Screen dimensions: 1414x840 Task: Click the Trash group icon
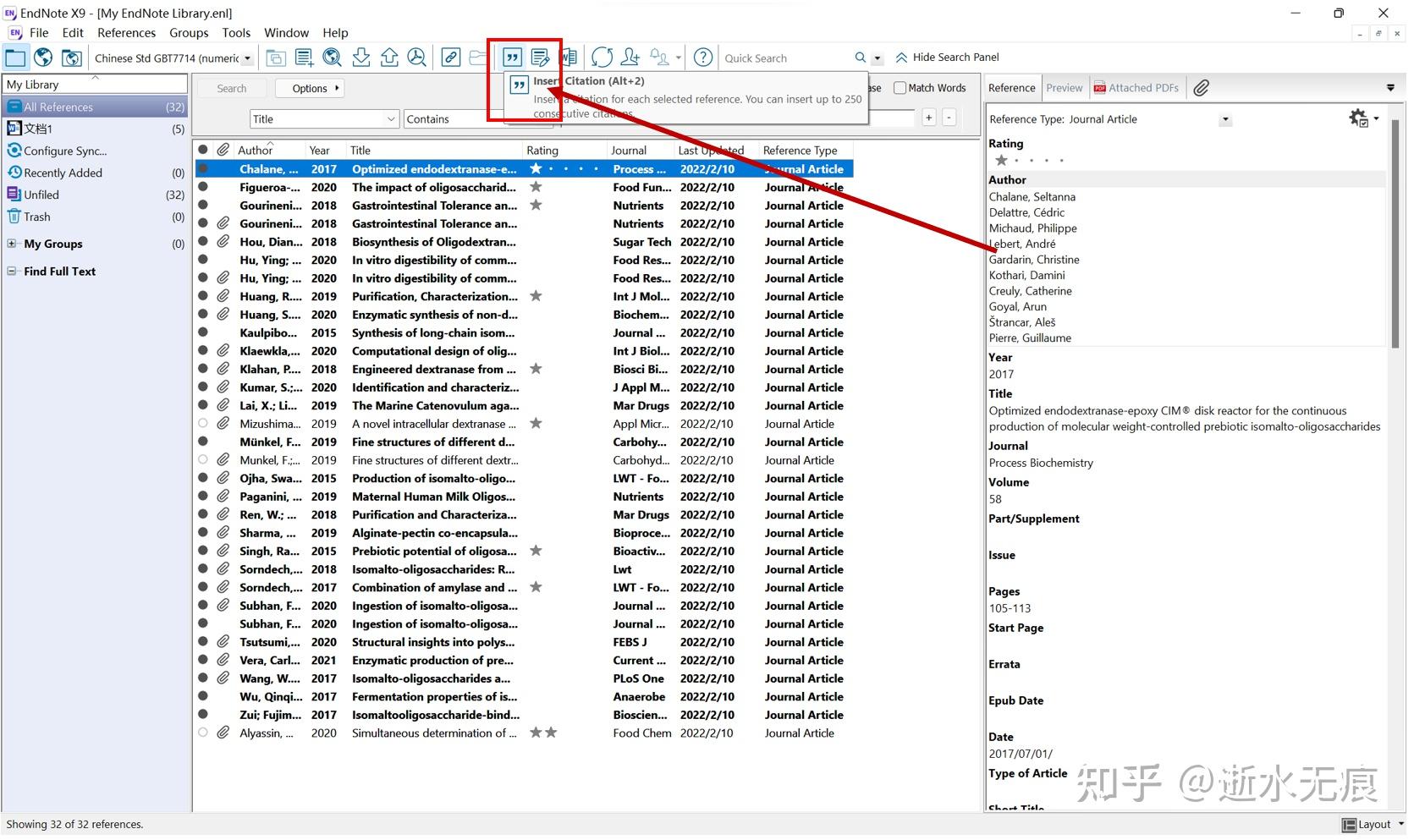click(x=14, y=217)
